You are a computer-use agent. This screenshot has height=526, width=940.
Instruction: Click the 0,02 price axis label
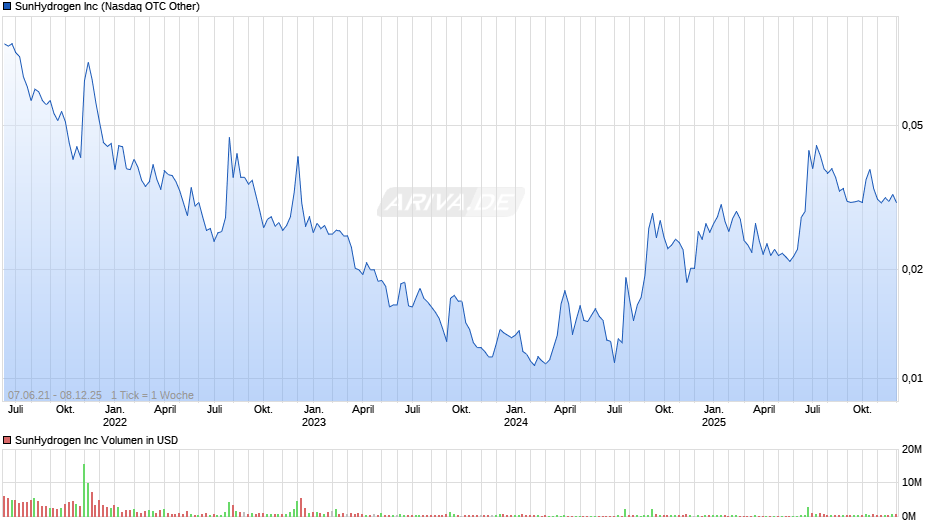[x=912, y=269]
